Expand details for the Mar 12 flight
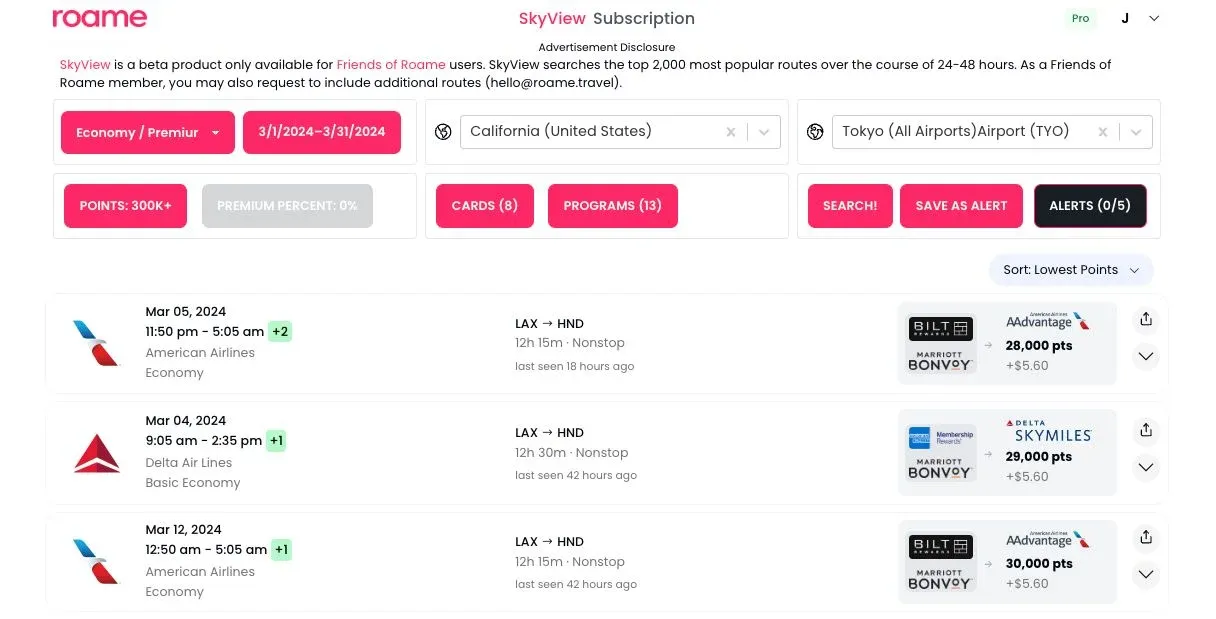This screenshot has width=1216, height=619. tap(1146, 574)
